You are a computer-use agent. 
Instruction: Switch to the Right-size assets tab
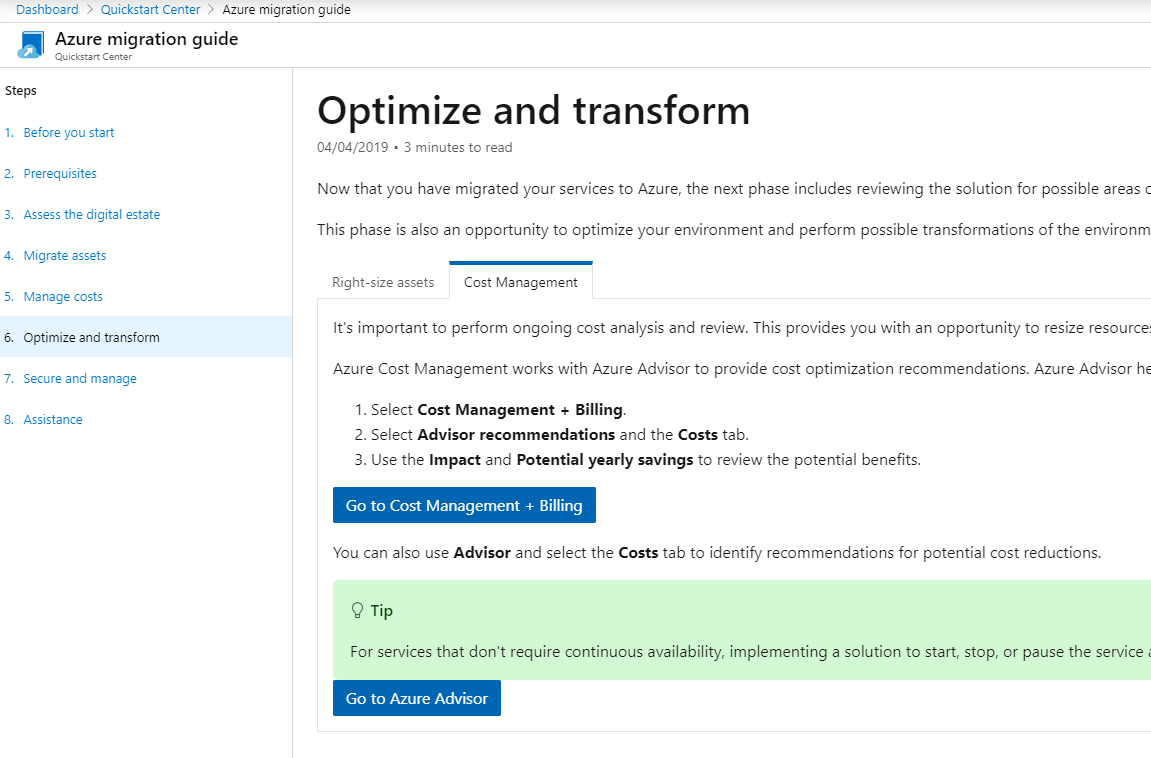pyautogui.click(x=383, y=283)
